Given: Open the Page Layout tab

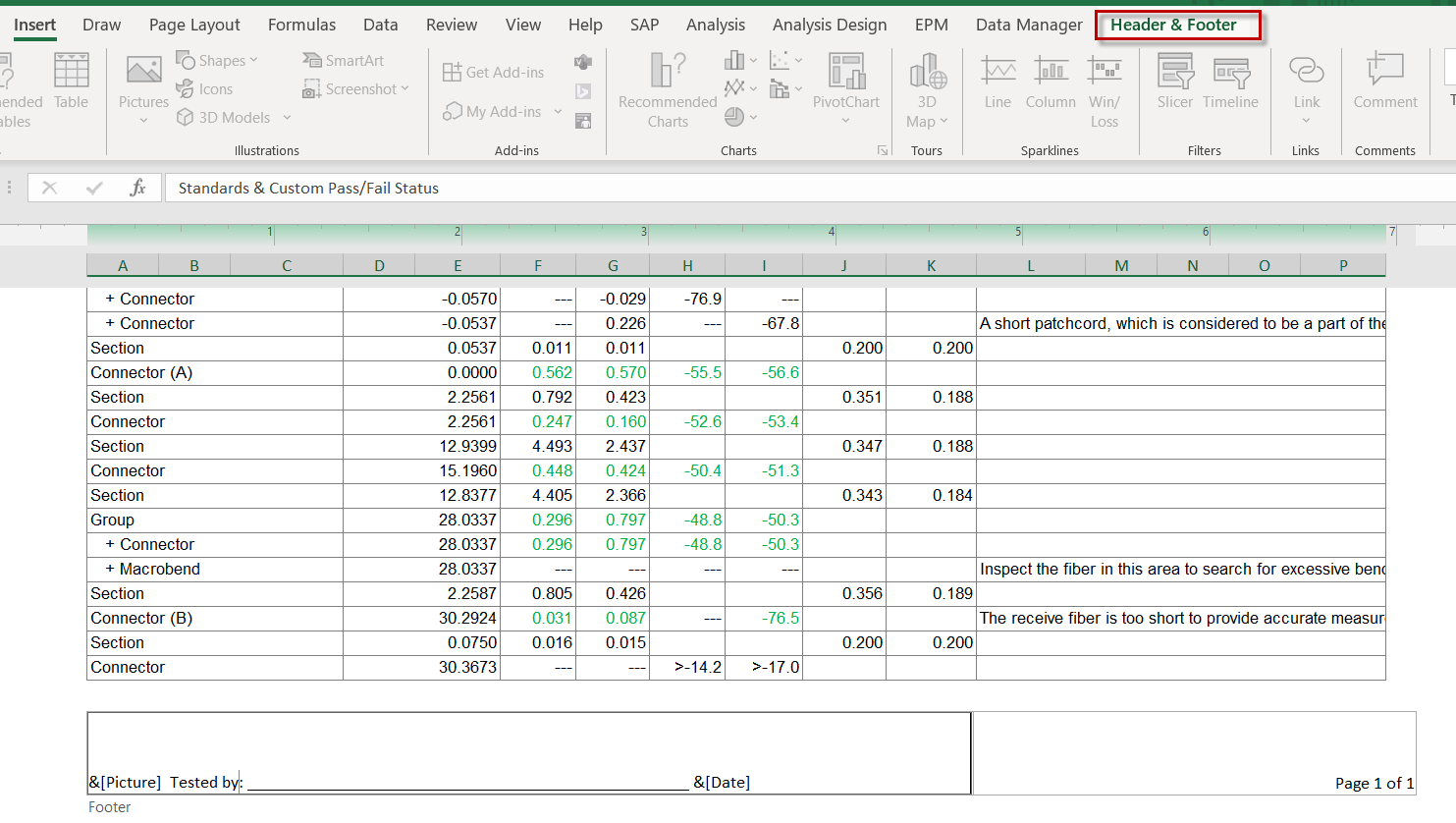Looking at the screenshot, I should pos(194,25).
